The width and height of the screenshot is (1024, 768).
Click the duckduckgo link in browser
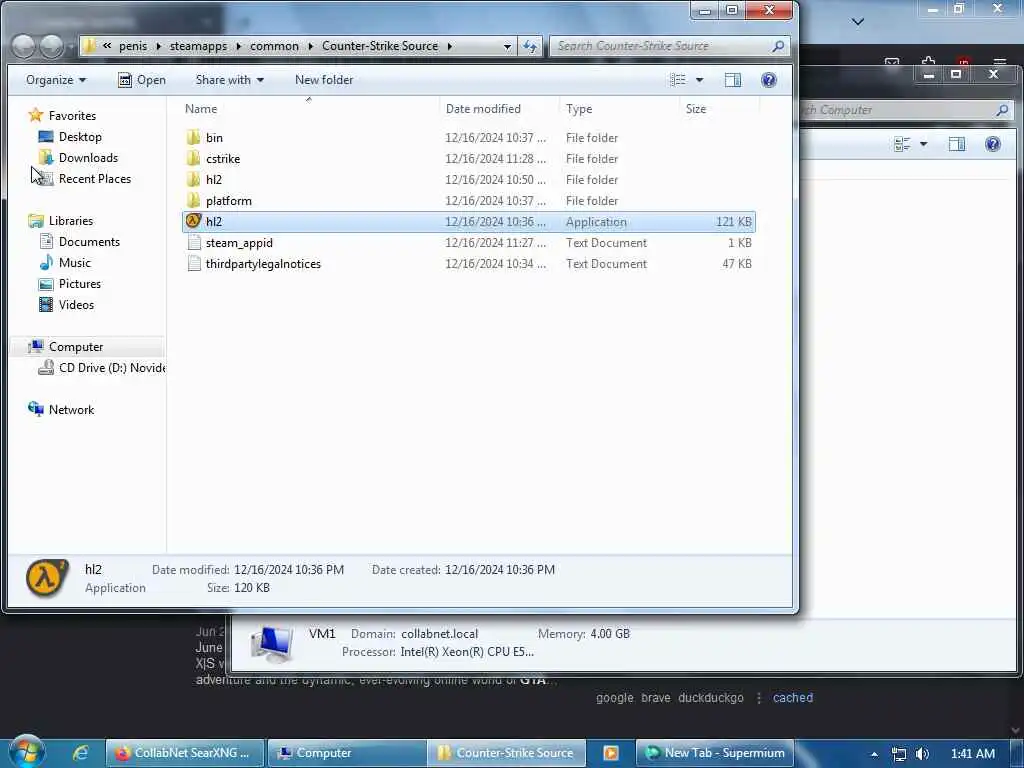711,697
